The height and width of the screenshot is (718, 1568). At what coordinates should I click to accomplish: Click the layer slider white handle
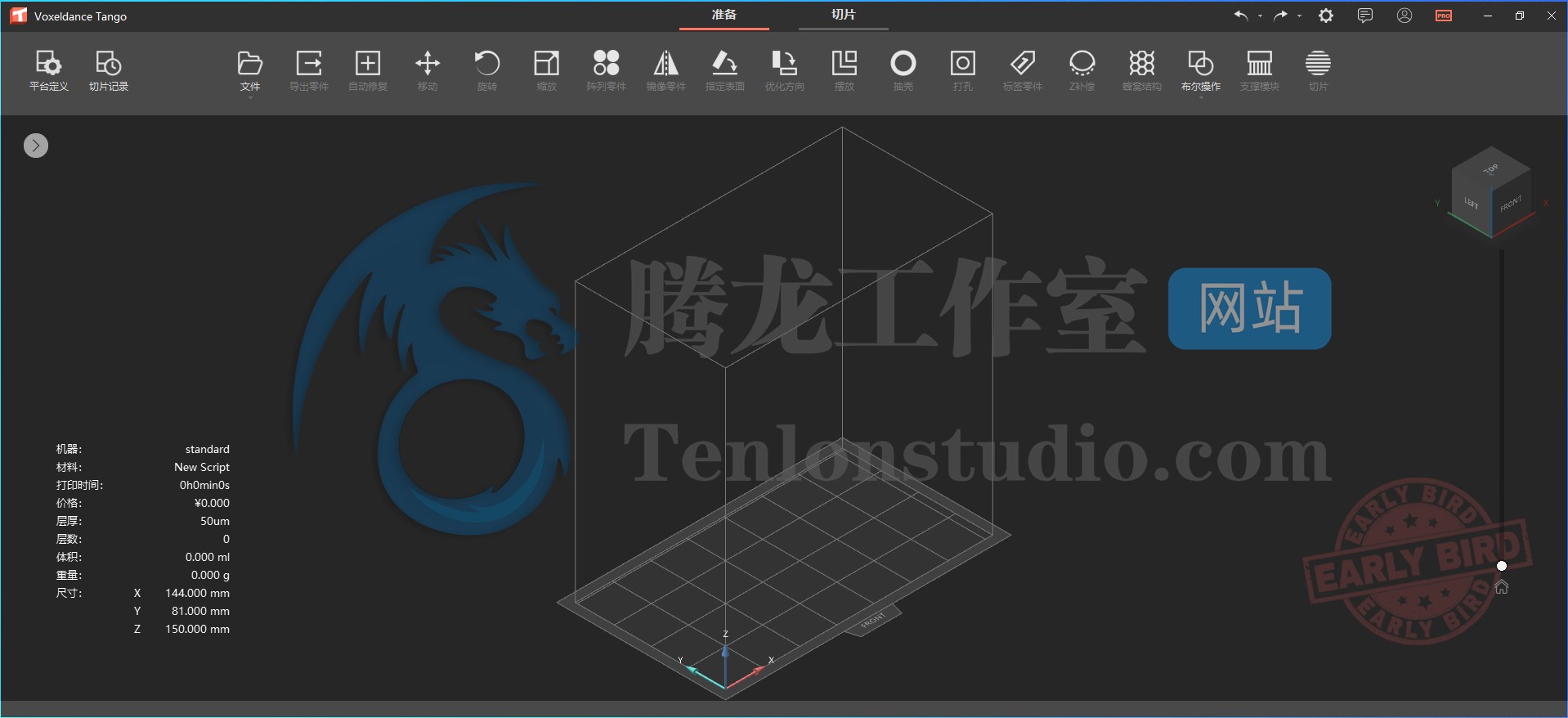pos(1502,566)
